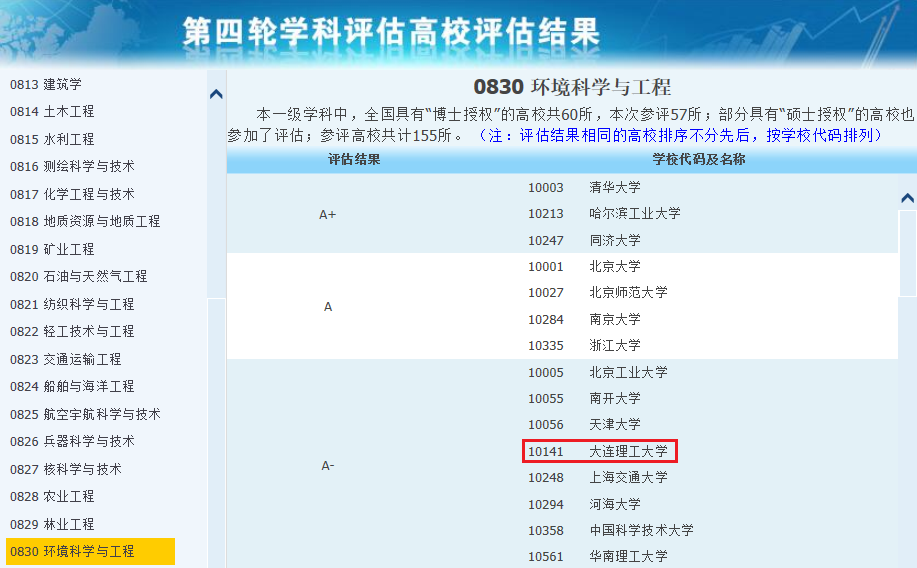
Task: Click the 评估结果 column header
Action: click(354, 160)
